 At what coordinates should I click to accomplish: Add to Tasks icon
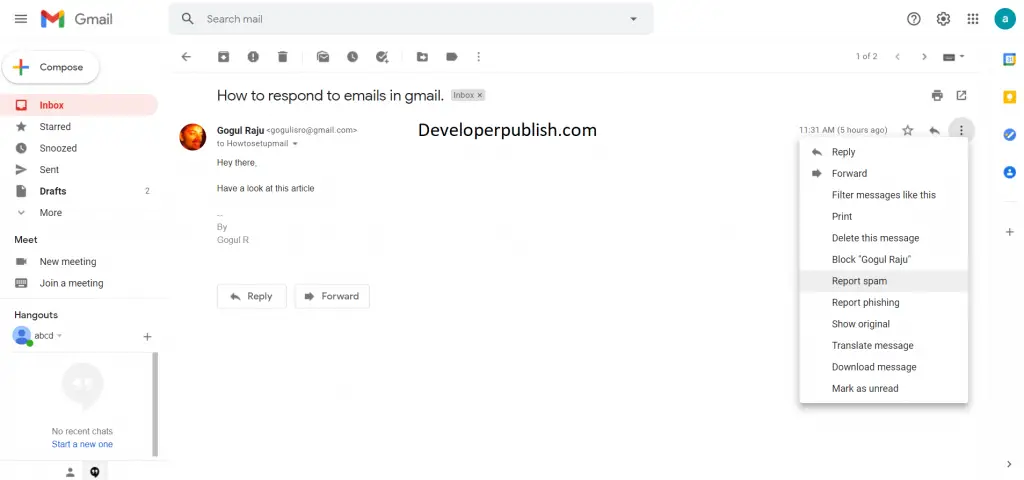(383, 57)
